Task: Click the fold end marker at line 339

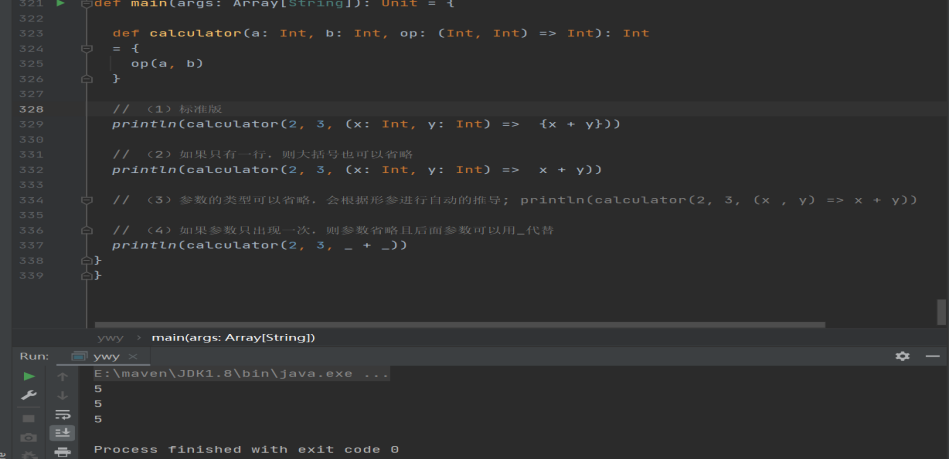Action: (x=87, y=276)
